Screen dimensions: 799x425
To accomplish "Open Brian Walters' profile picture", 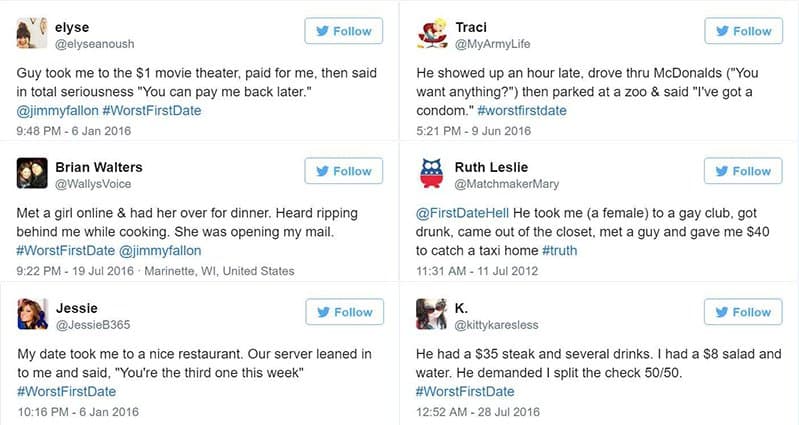I will pos(32,174).
